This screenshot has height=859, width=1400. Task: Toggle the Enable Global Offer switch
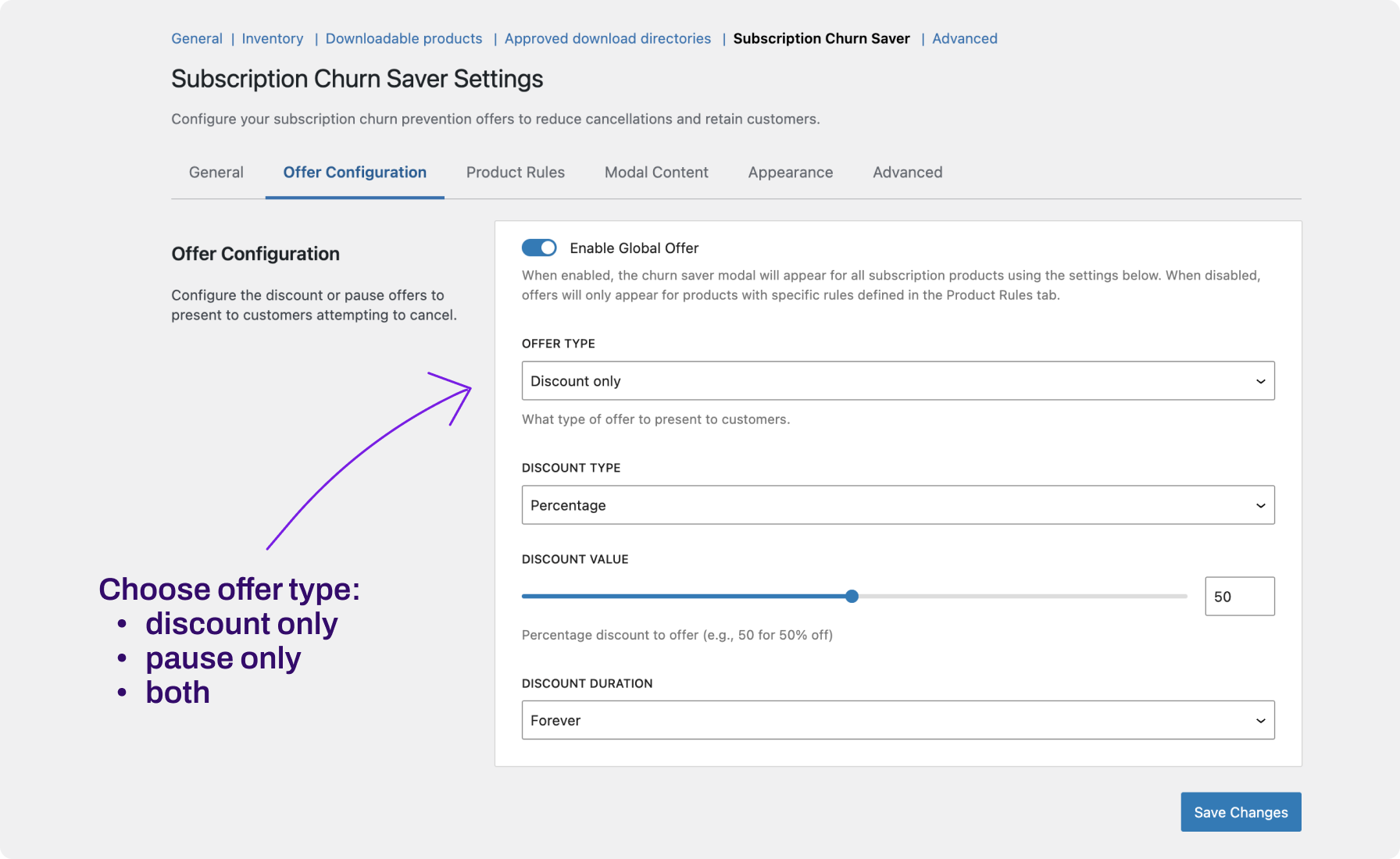539,248
